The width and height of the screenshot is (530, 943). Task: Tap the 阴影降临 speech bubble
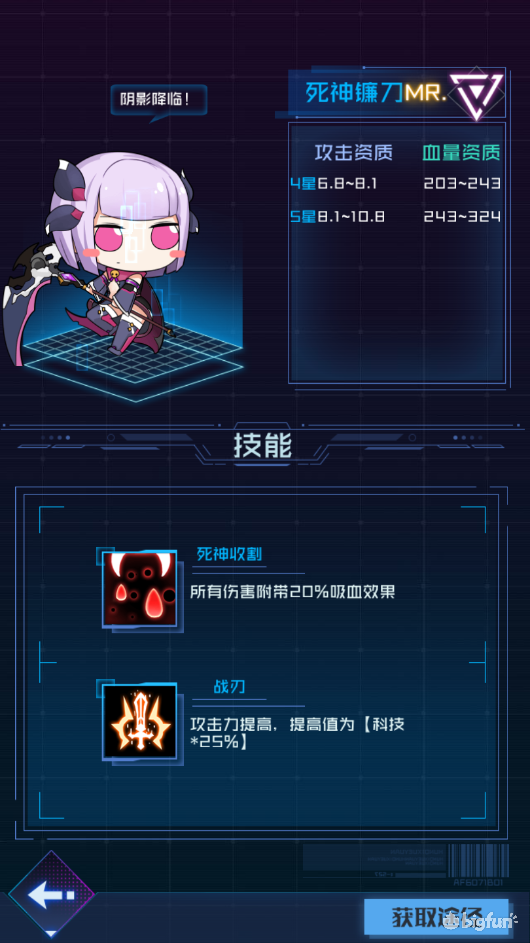(x=159, y=100)
